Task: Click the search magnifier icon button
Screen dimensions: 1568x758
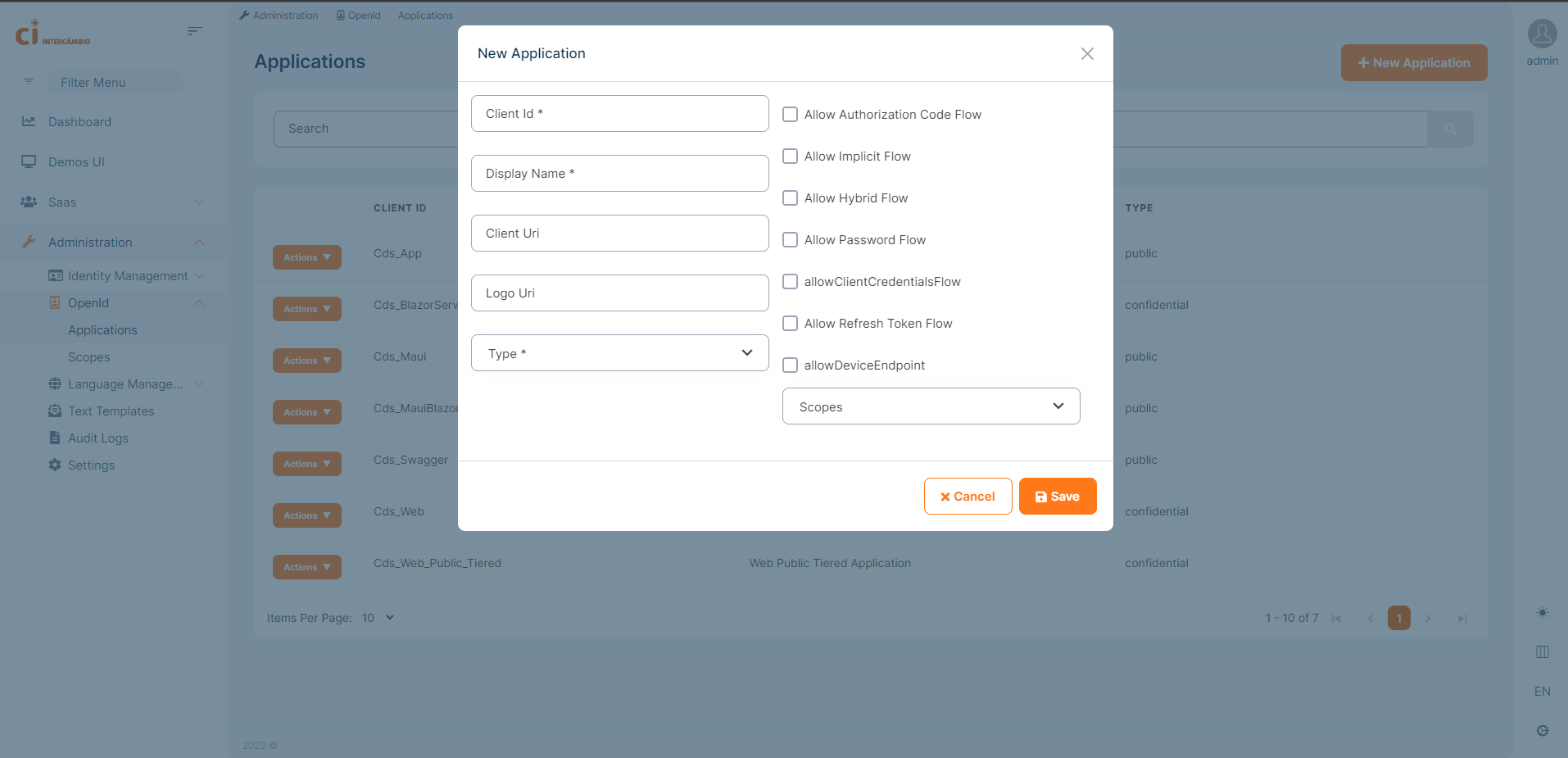Action: click(x=1450, y=129)
